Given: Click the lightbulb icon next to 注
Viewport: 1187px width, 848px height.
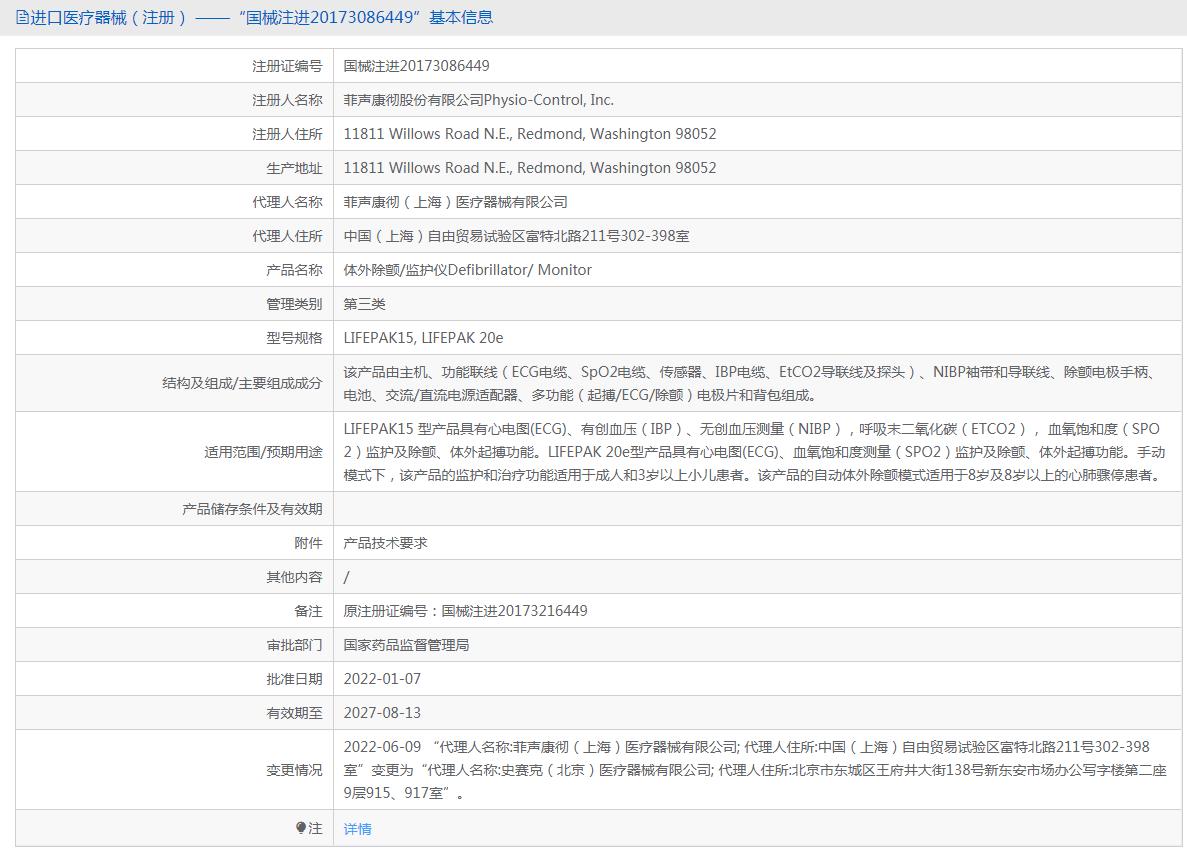Looking at the screenshot, I should point(301,828).
